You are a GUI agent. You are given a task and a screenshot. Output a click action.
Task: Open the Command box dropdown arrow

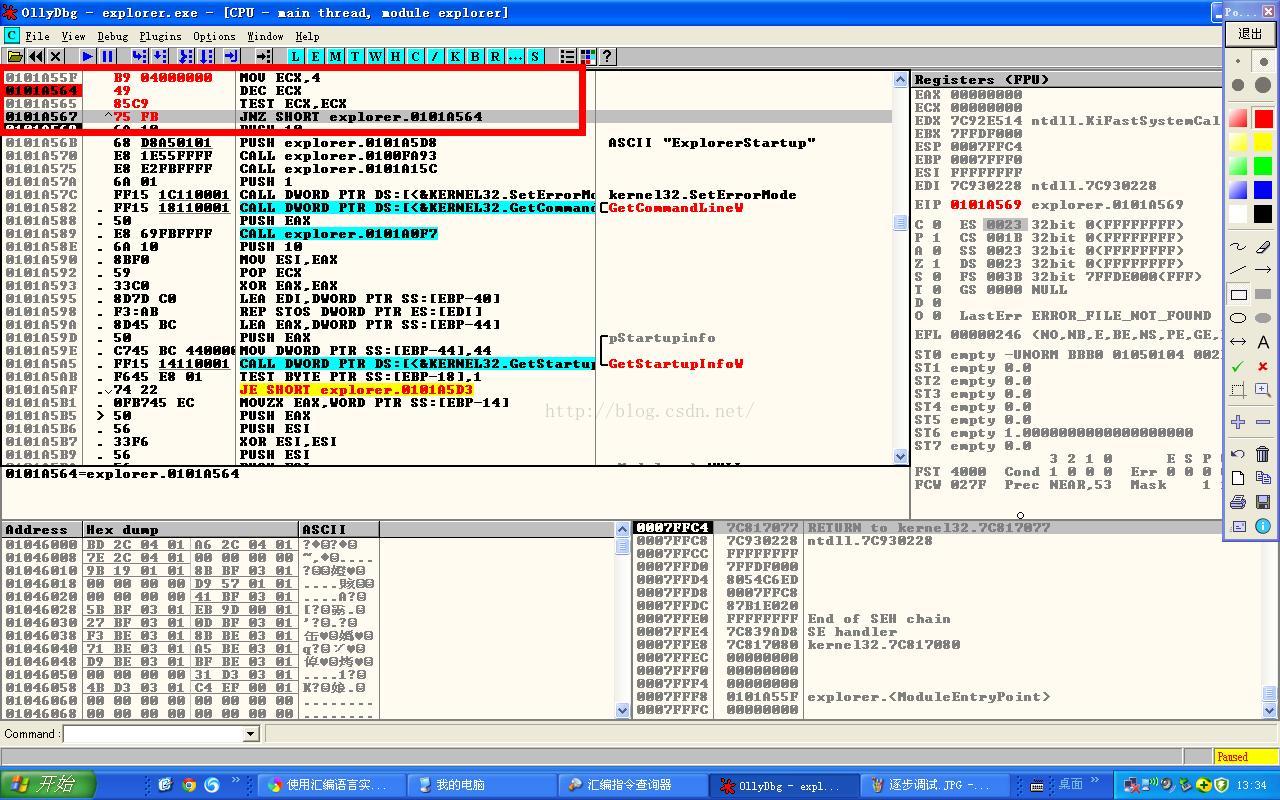(251, 734)
